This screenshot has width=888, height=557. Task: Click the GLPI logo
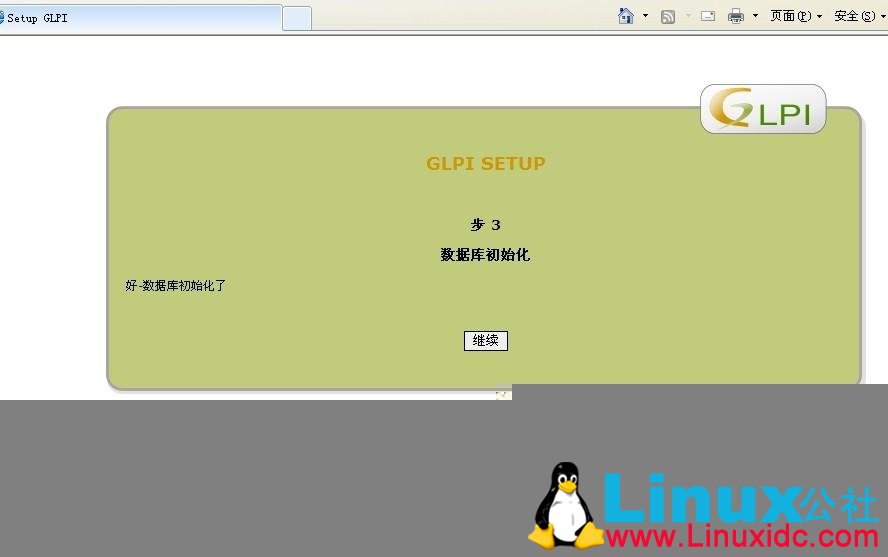tap(763, 109)
